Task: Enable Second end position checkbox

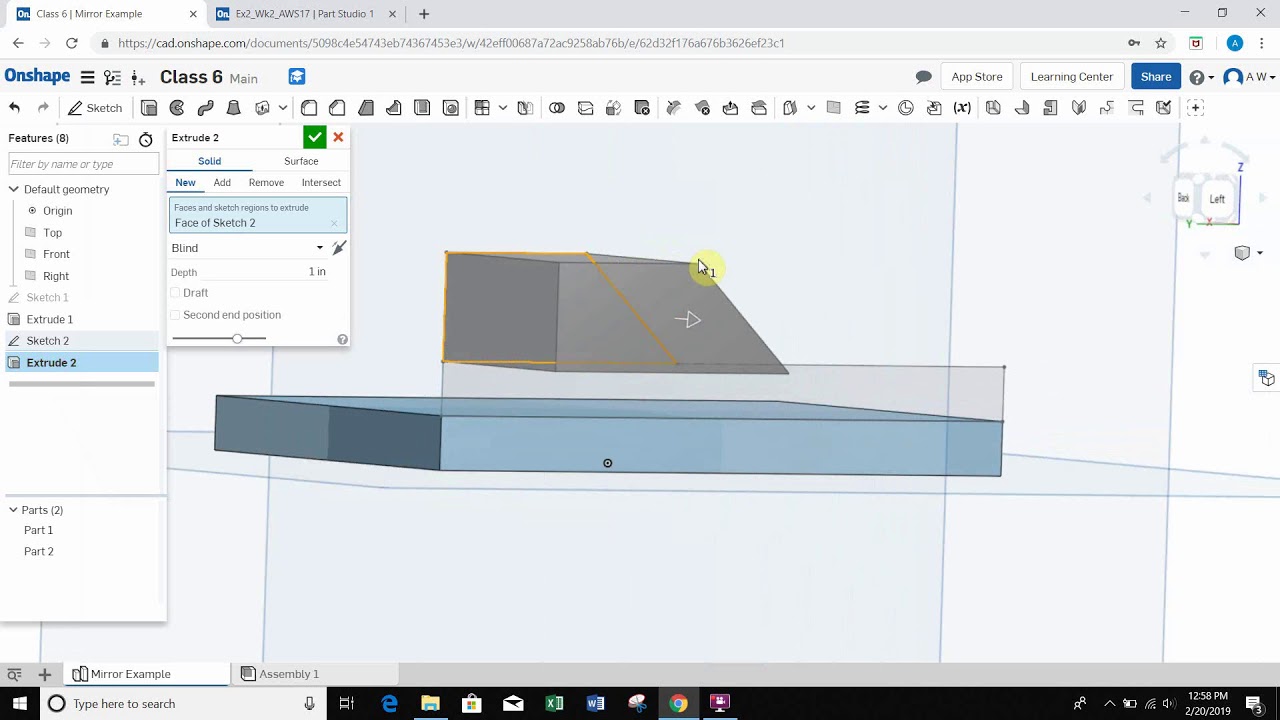Action: pyautogui.click(x=175, y=315)
